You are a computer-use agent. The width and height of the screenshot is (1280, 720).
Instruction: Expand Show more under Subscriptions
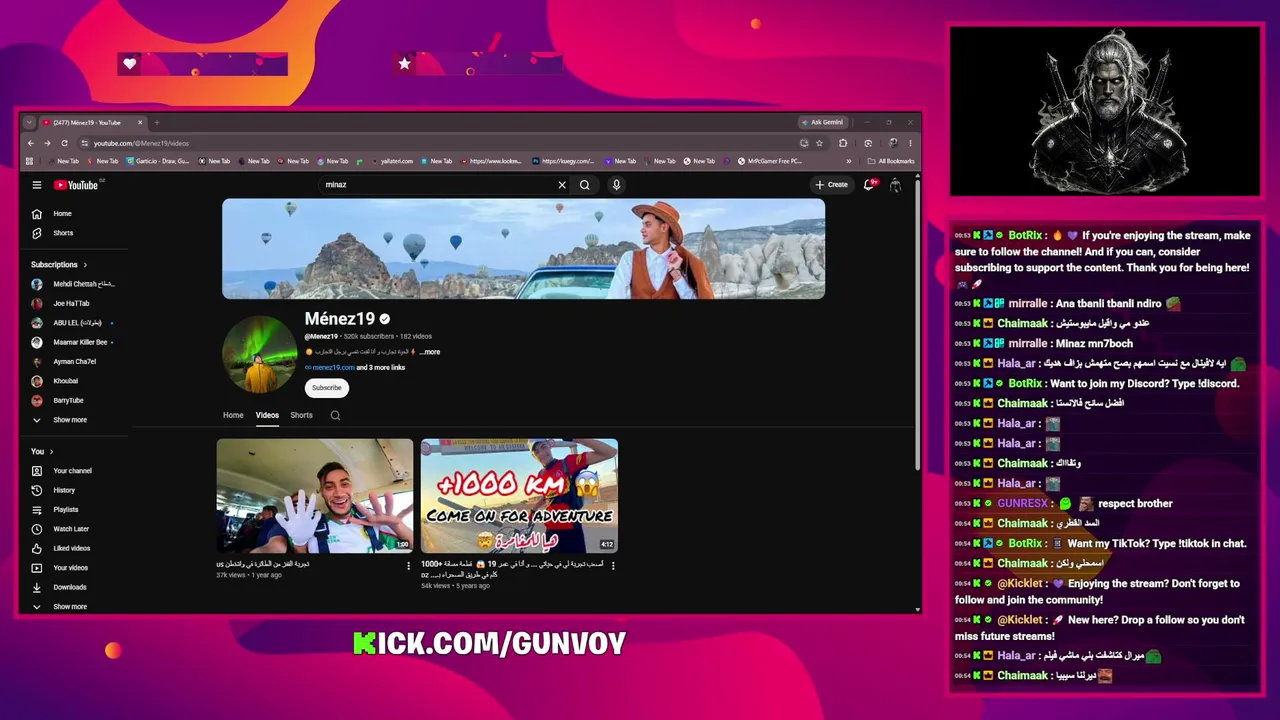[75, 420]
